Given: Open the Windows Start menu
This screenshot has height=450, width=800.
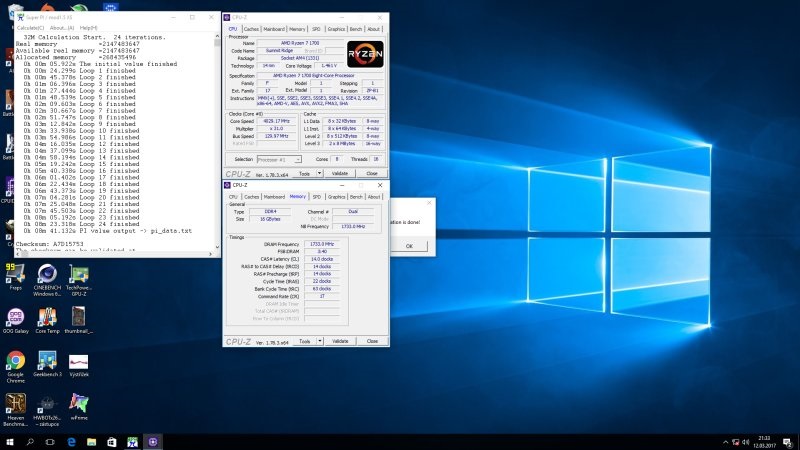Looking at the screenshot, I should (x=10, y=442).
